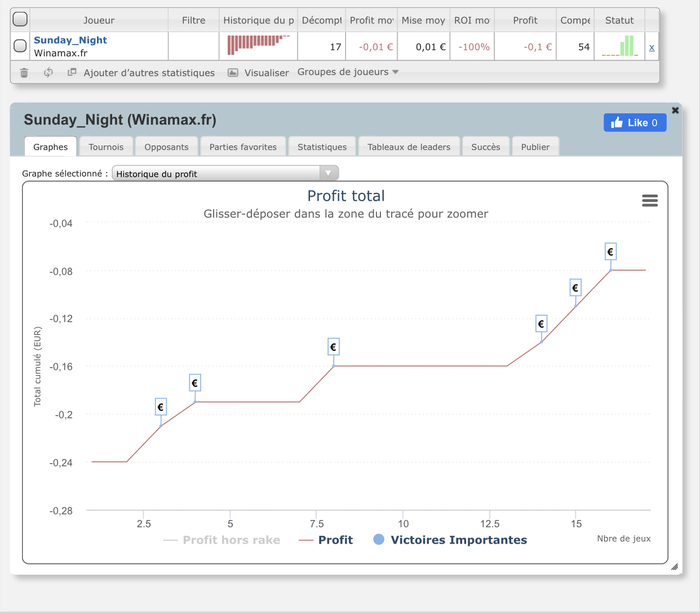Open the Parties favorites tab
Screen dimensions: 700x613
[243, 147]
